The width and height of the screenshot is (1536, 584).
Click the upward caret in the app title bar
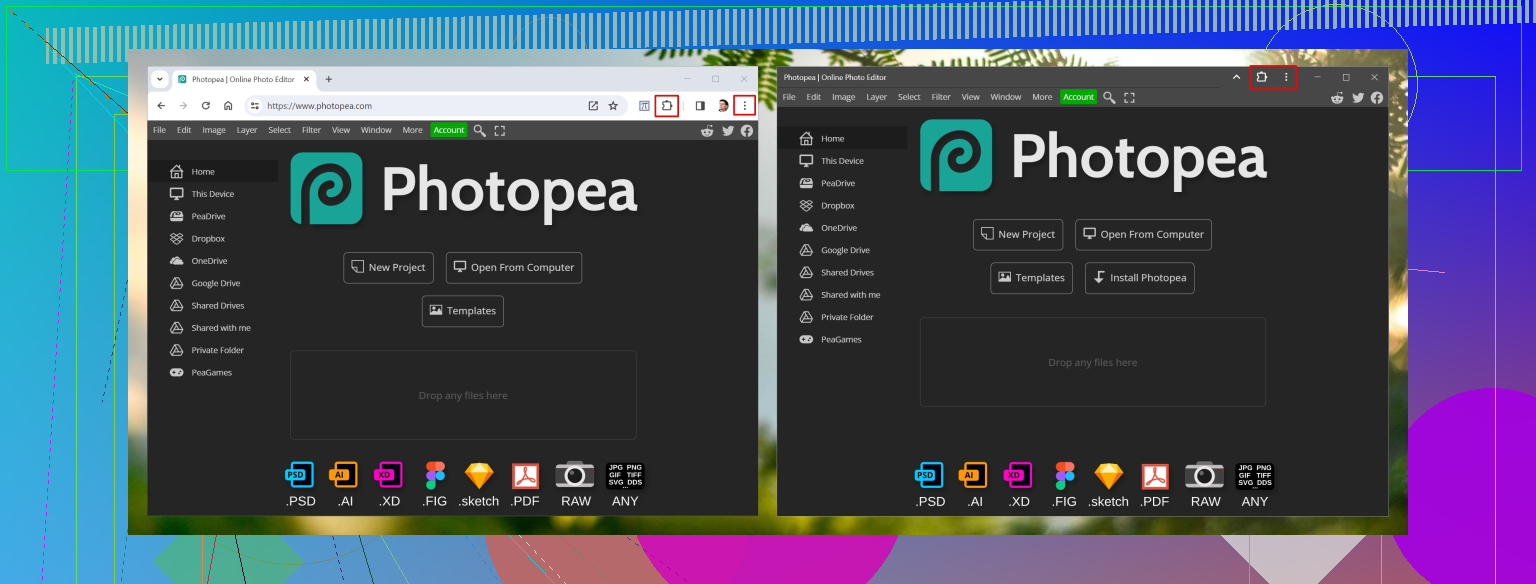click(1236, 77)
